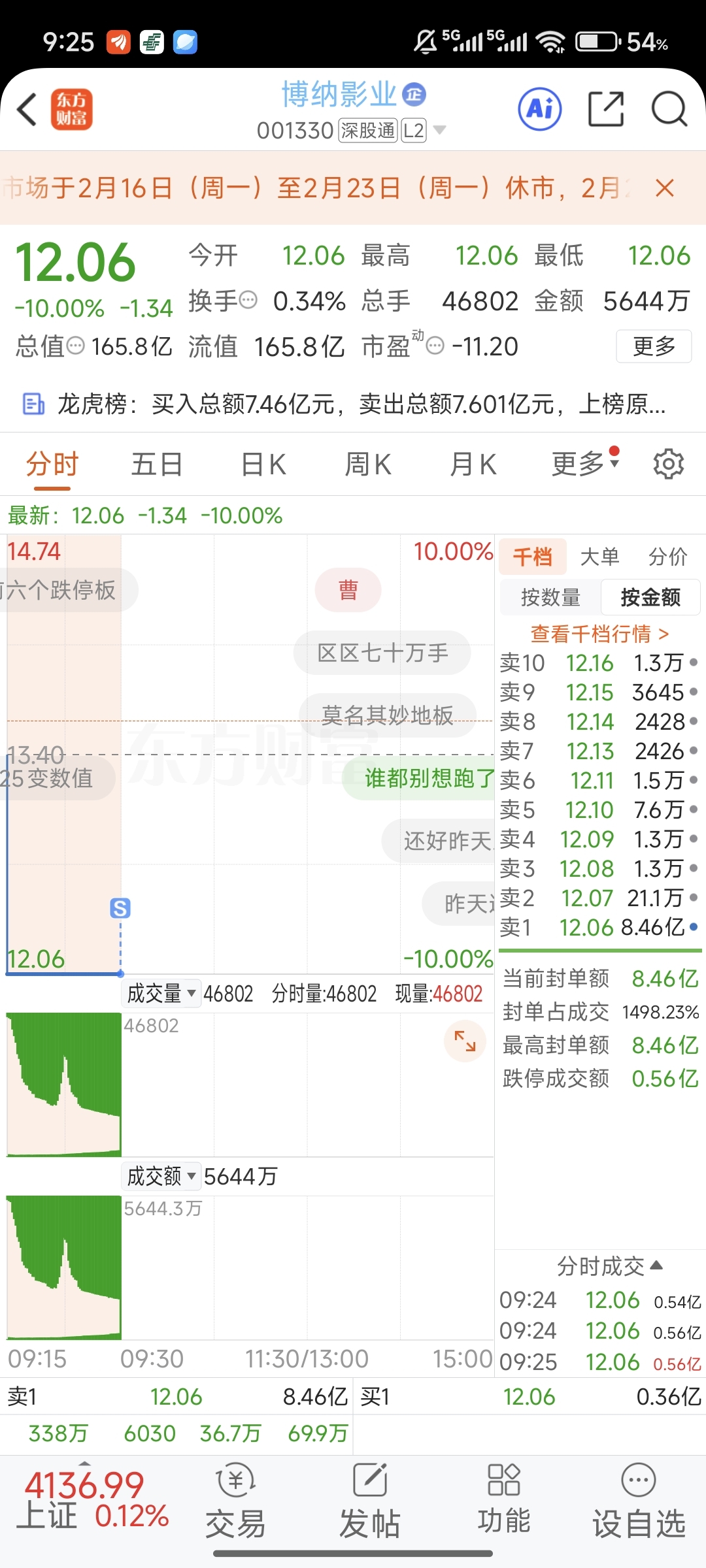The height and width of the screenshot is (1568, 706).
Task: Tap the 卖1 row 8.46亿 in order list
Action: [599, 927]
